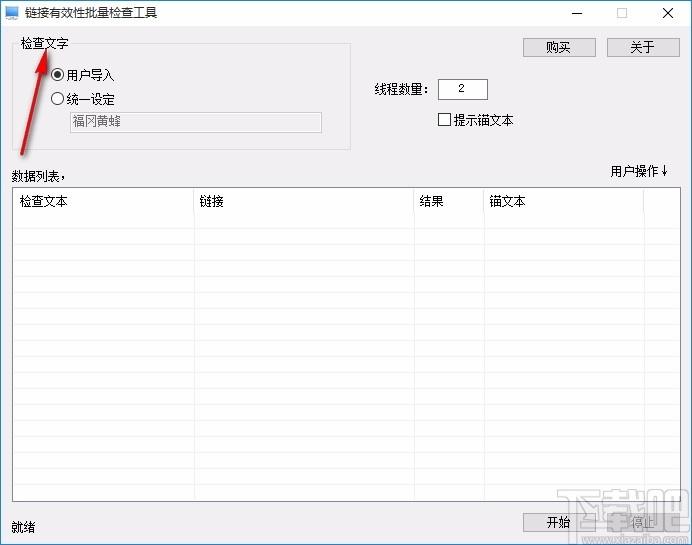Open the 关于 dialog button
The width and height of the screenshot is (692, 545).
point(643,47)
